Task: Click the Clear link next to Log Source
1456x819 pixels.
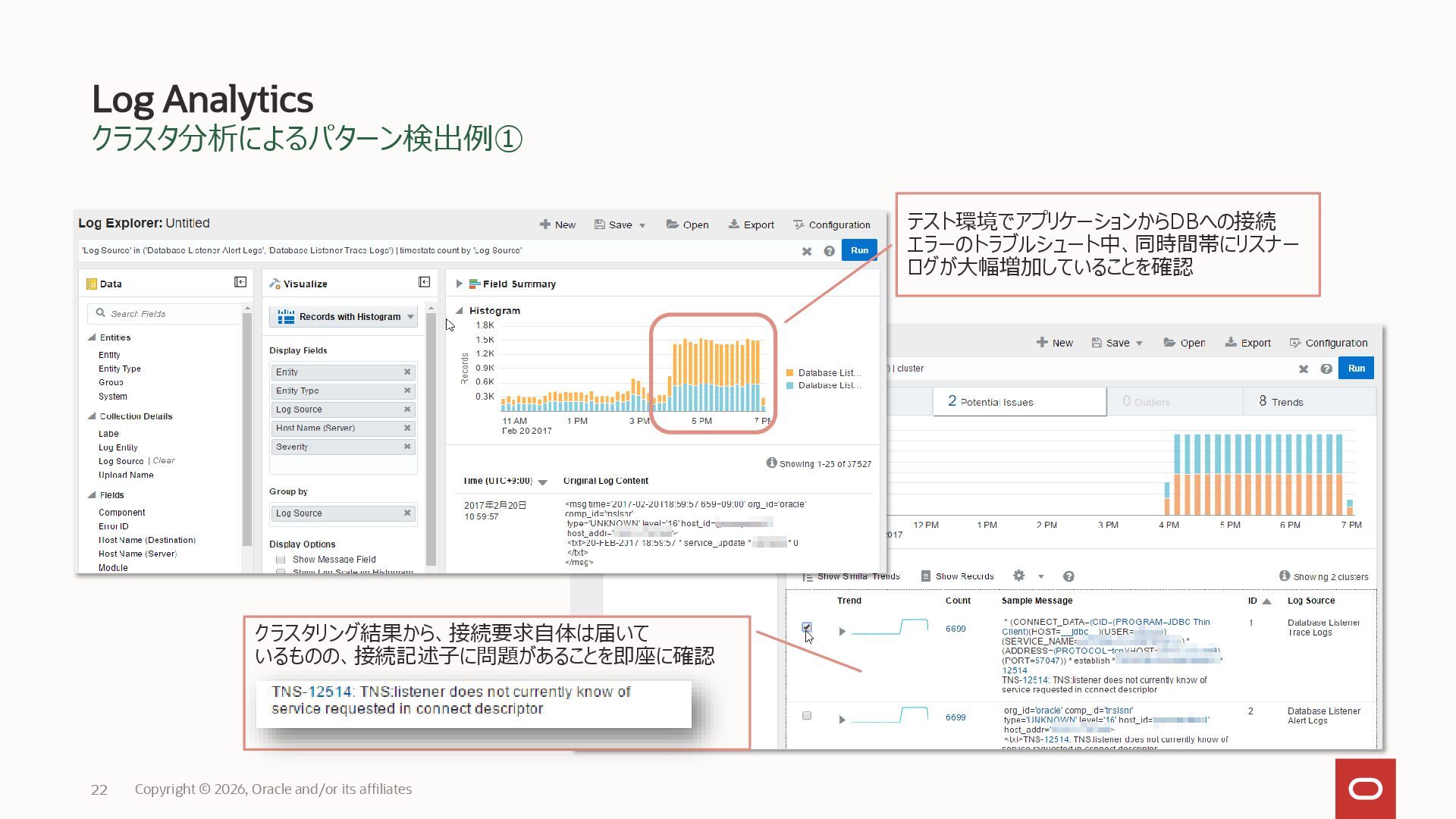Action: coord(164,460)
